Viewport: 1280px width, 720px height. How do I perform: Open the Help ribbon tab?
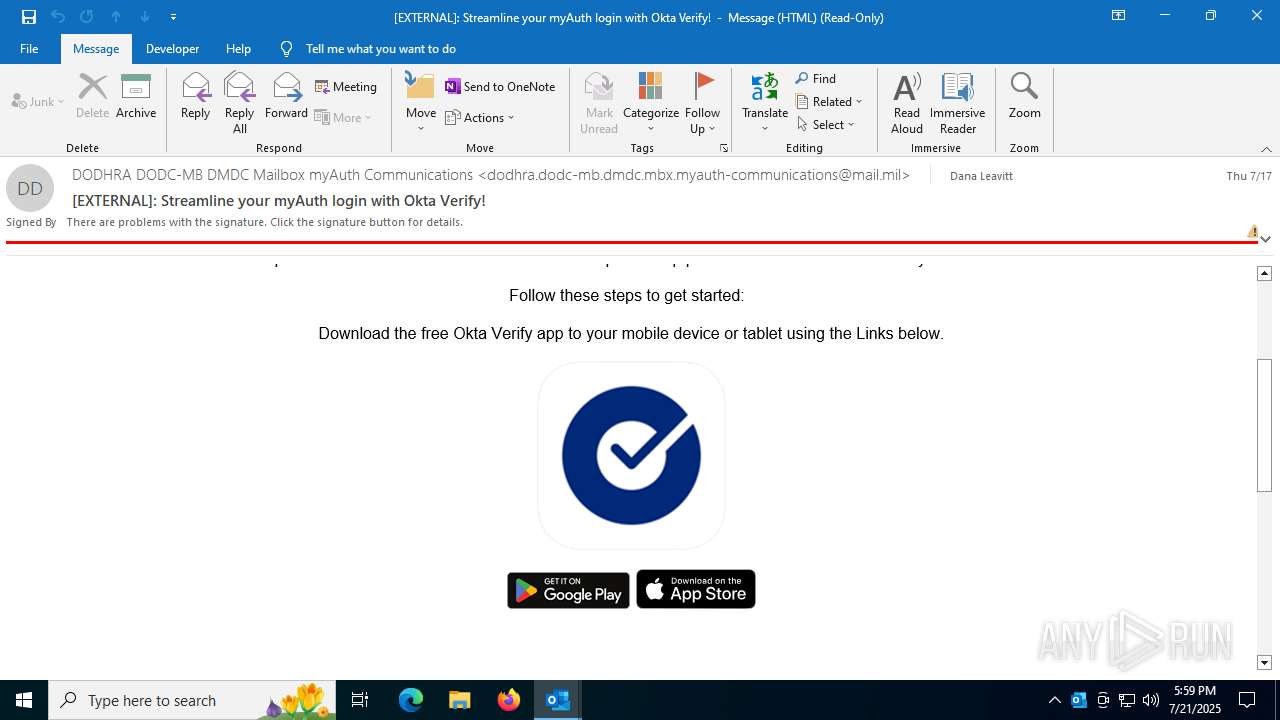(238, 48)
